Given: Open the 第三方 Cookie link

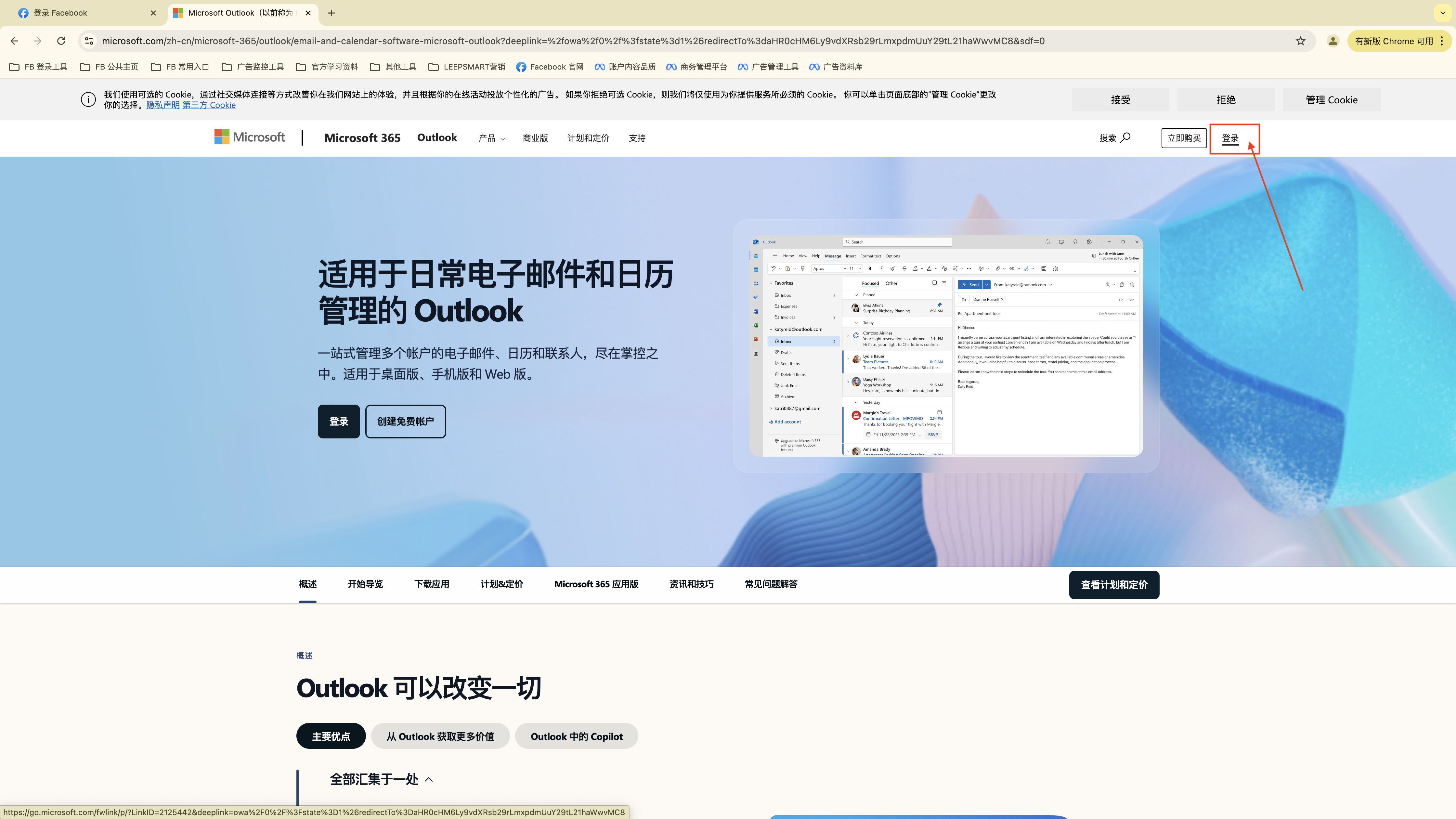Looking at the screenshot, I should point(209,105).
